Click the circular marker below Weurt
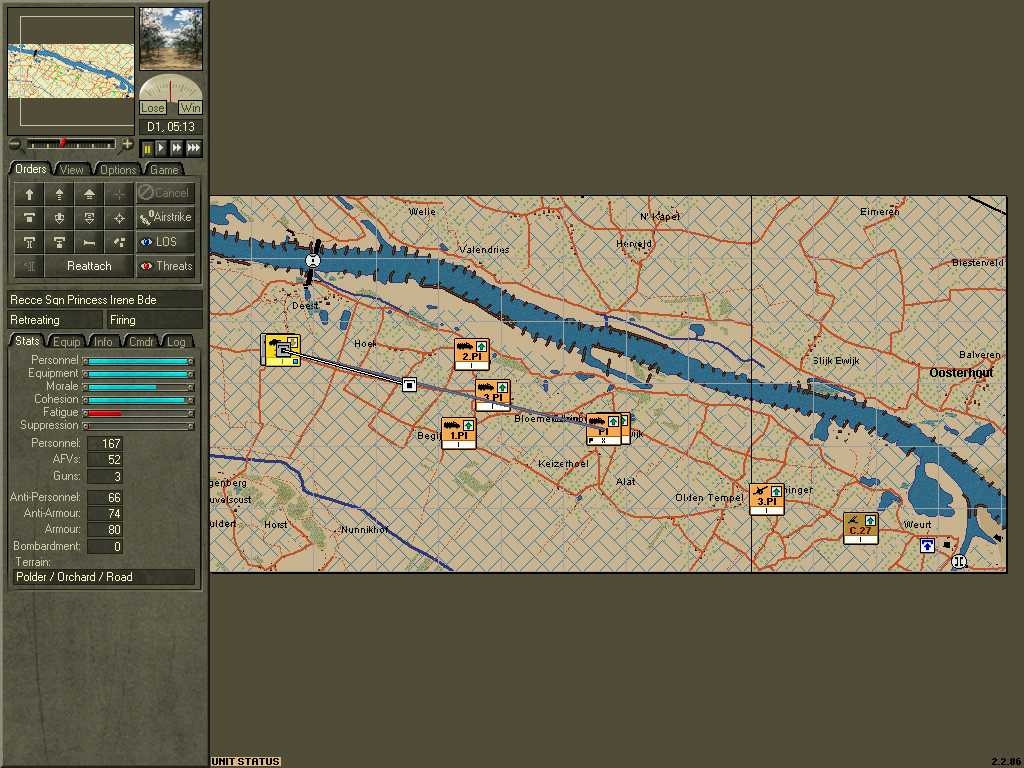 (x=958, y=561)
